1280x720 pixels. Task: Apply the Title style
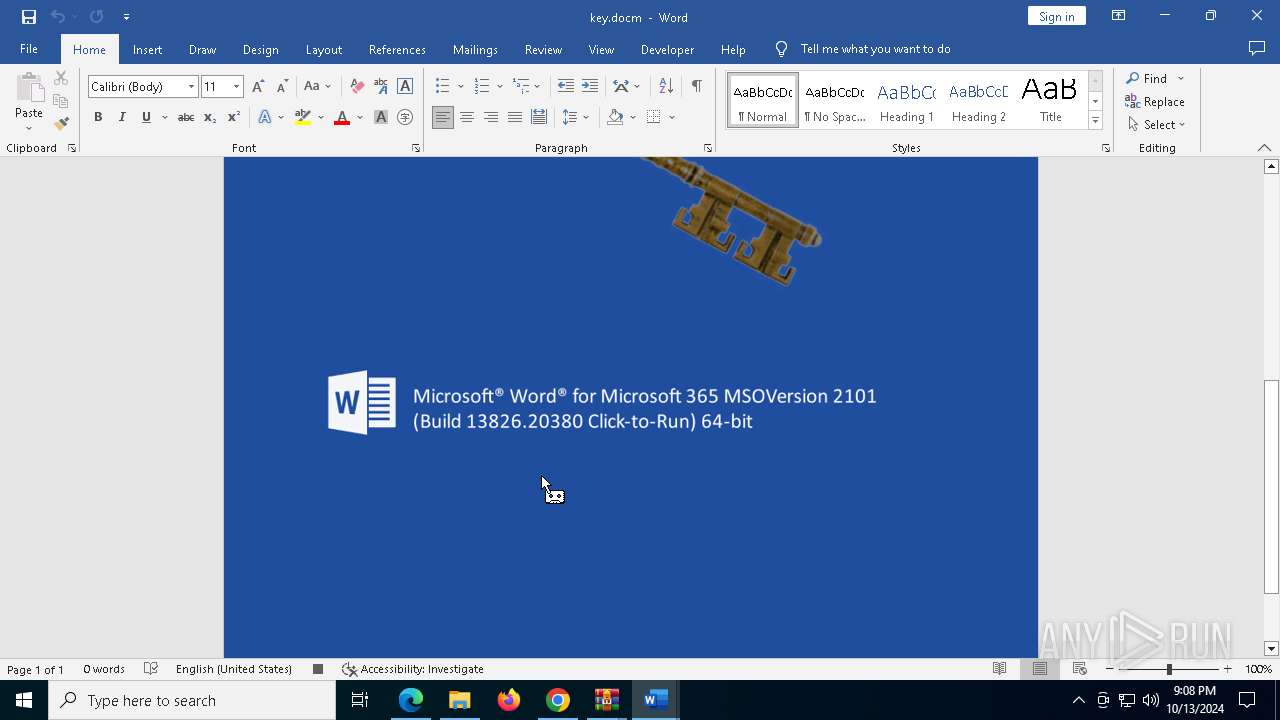(1050, 101)
